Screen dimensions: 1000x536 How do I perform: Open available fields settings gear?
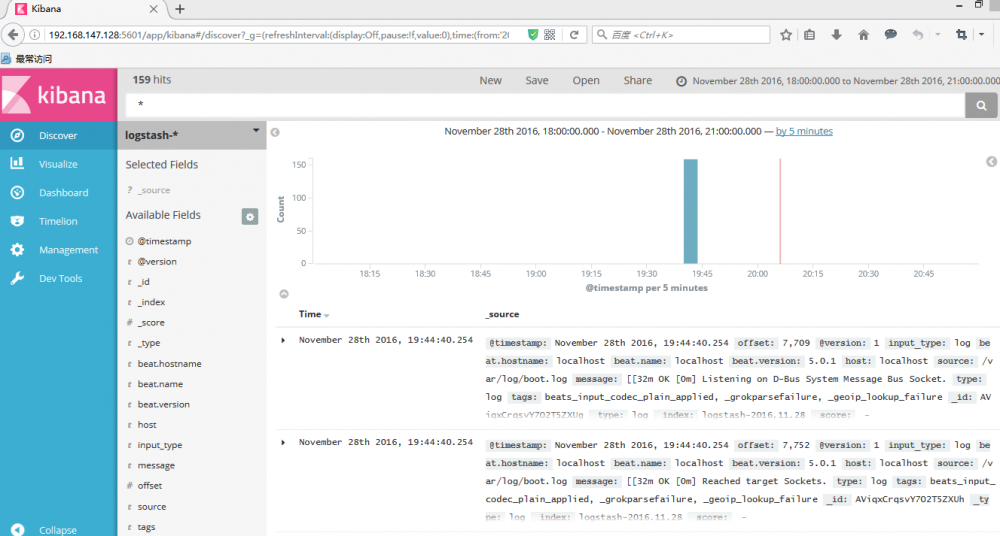tap(250, 217)
